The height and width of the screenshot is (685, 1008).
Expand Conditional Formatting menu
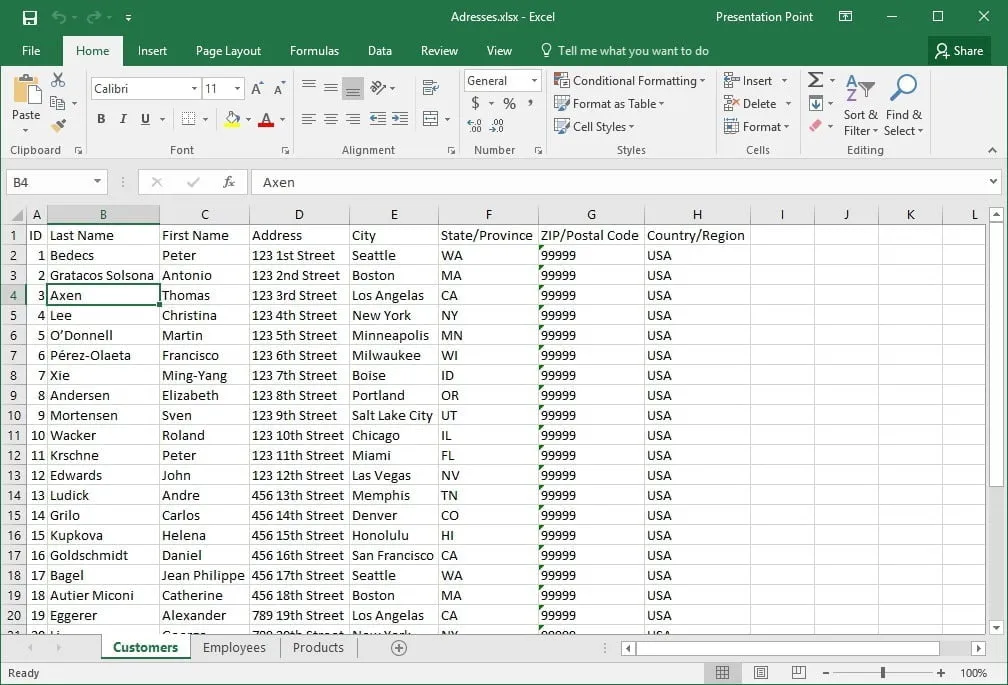tap(629, 80)
